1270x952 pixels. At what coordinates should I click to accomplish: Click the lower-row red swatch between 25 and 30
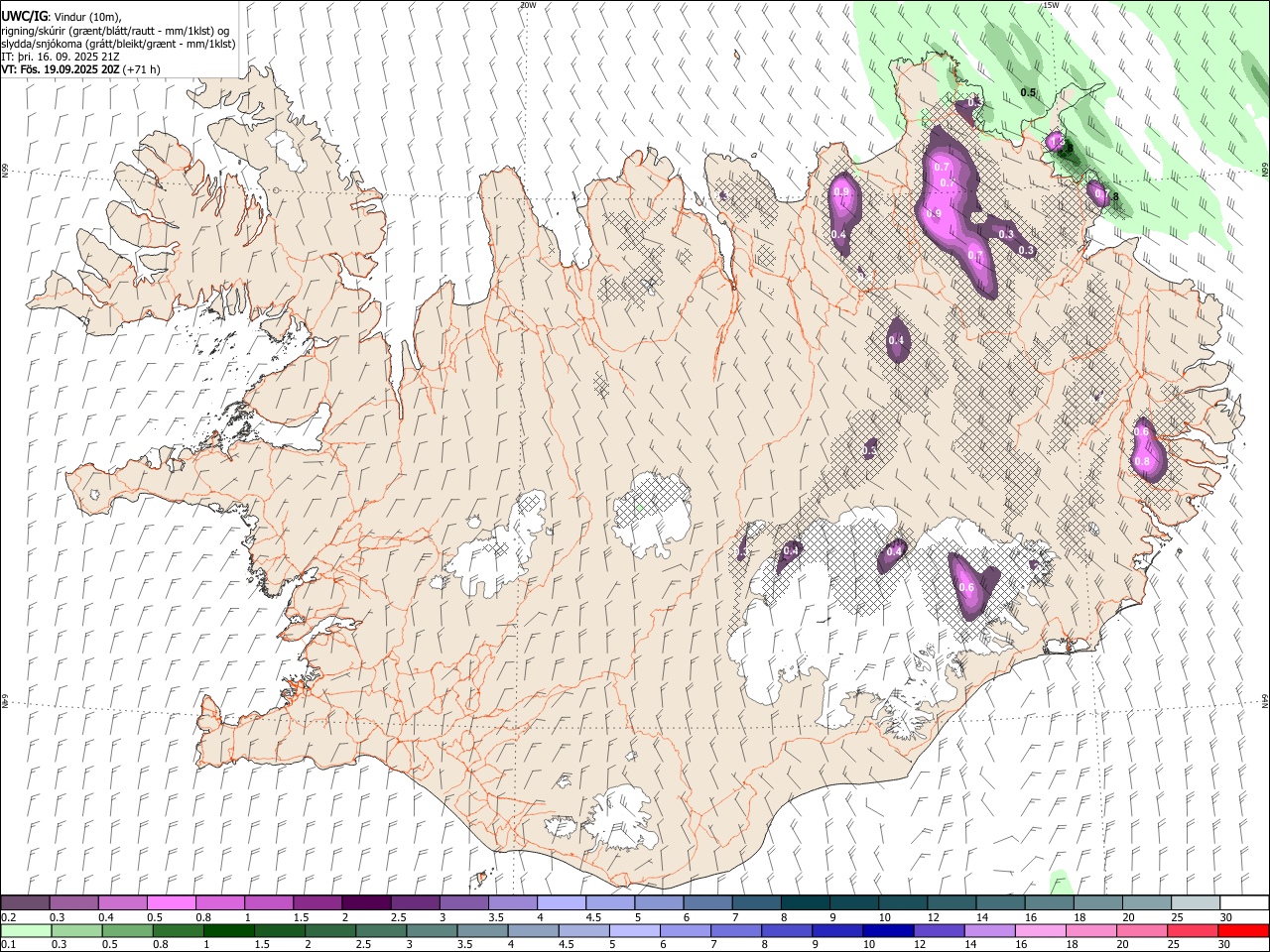click(x=1192, y=930)
